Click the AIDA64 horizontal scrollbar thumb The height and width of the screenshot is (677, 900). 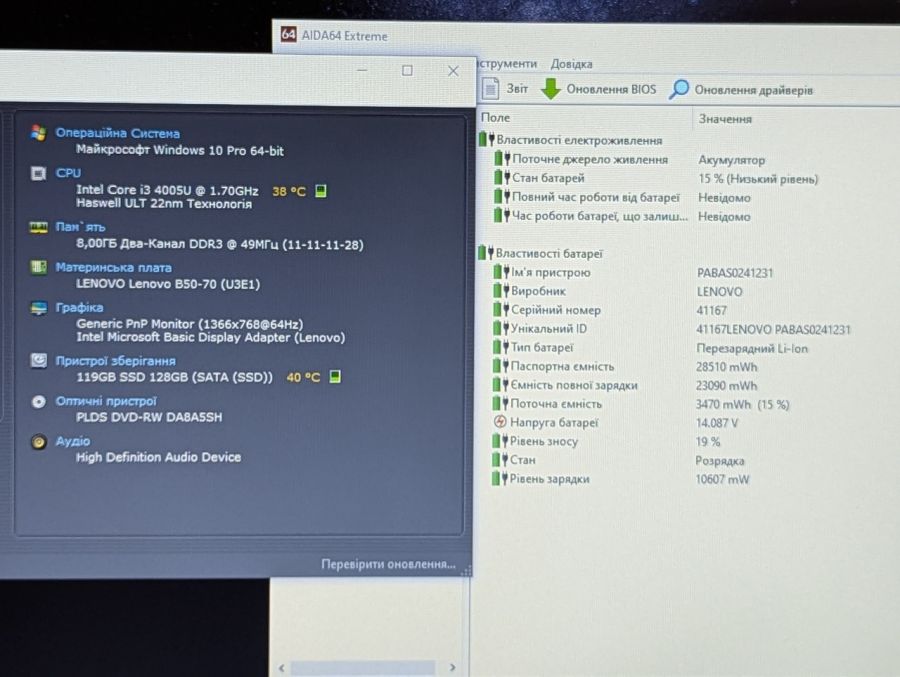click(363, 668)
